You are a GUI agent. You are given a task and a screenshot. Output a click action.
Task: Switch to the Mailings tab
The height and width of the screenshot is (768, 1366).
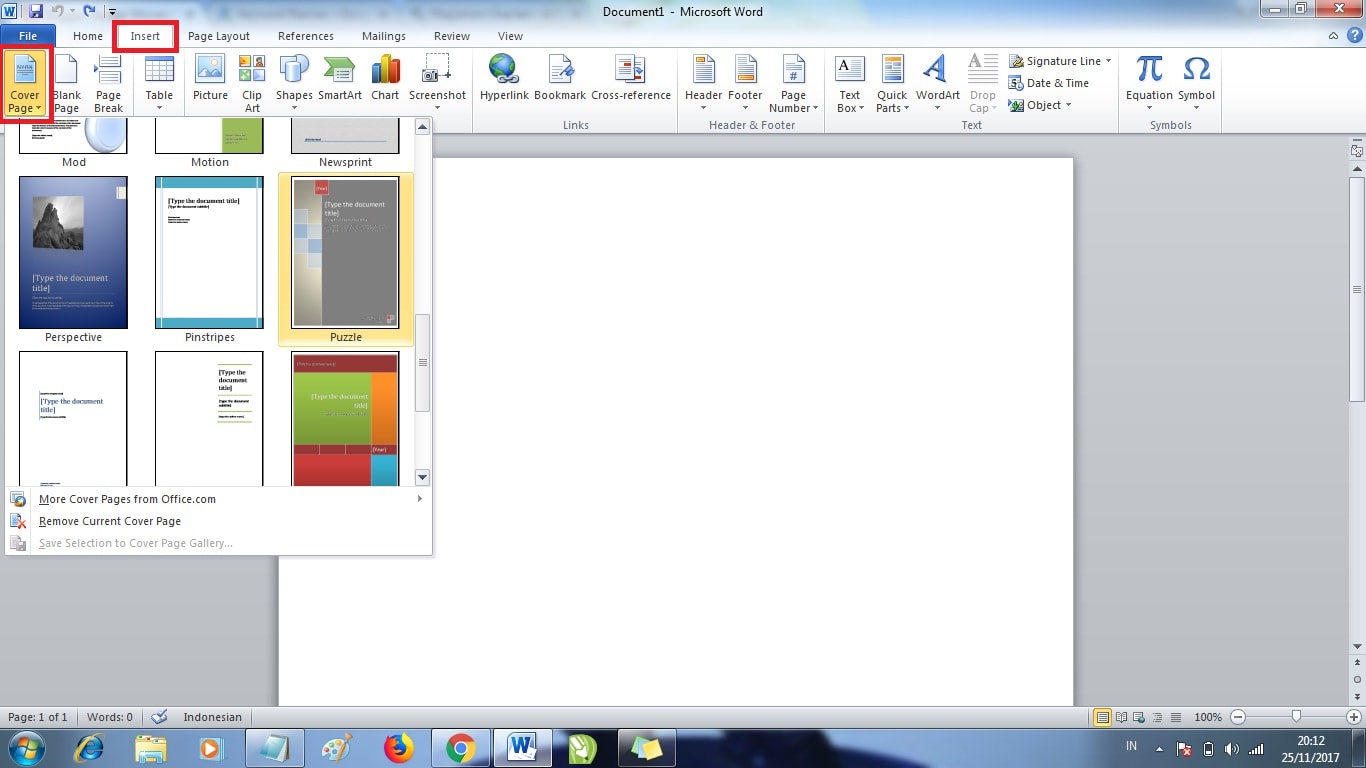tap(383, 35)
